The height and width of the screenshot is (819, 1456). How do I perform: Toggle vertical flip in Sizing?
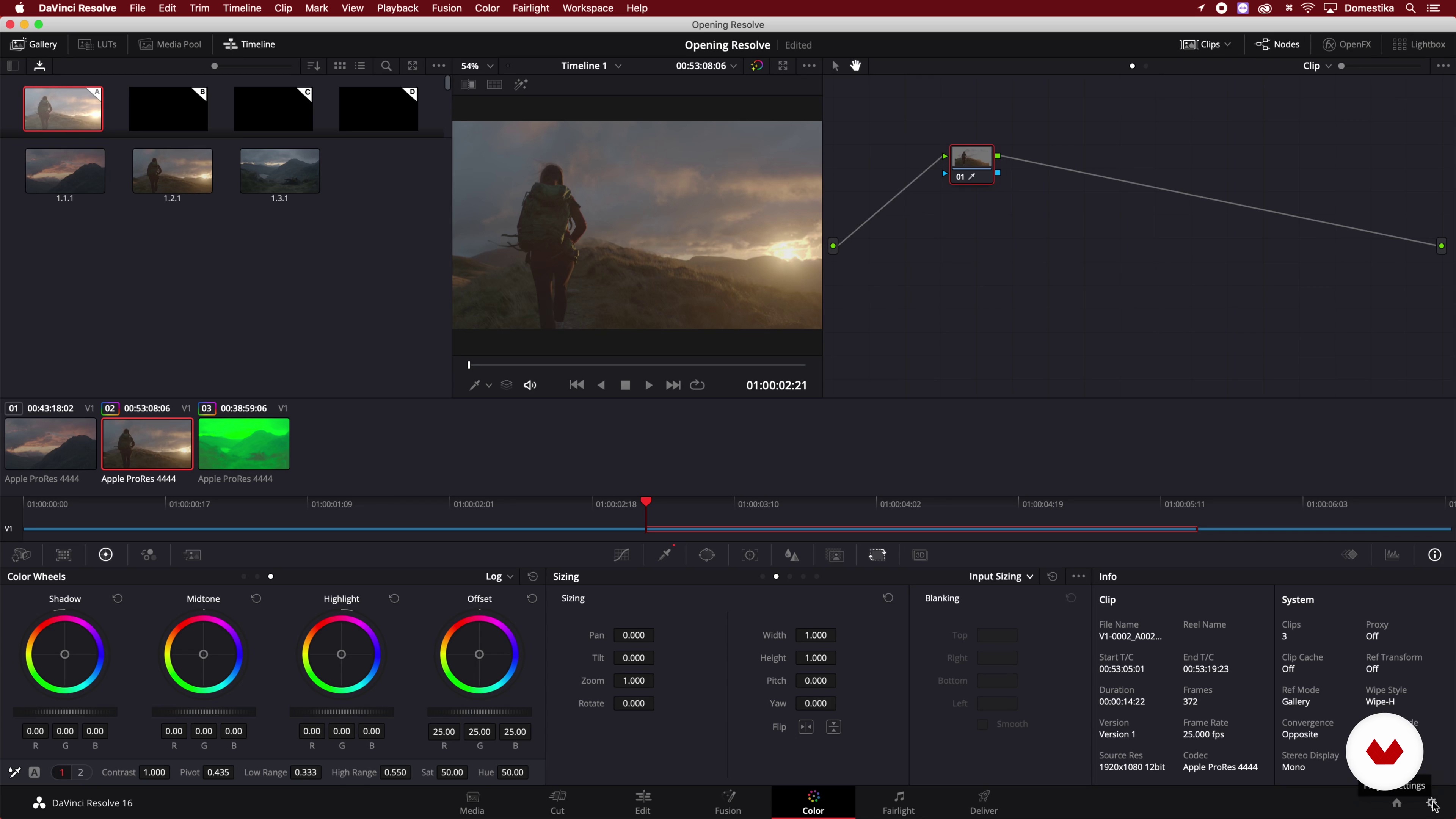click(834, 727)
